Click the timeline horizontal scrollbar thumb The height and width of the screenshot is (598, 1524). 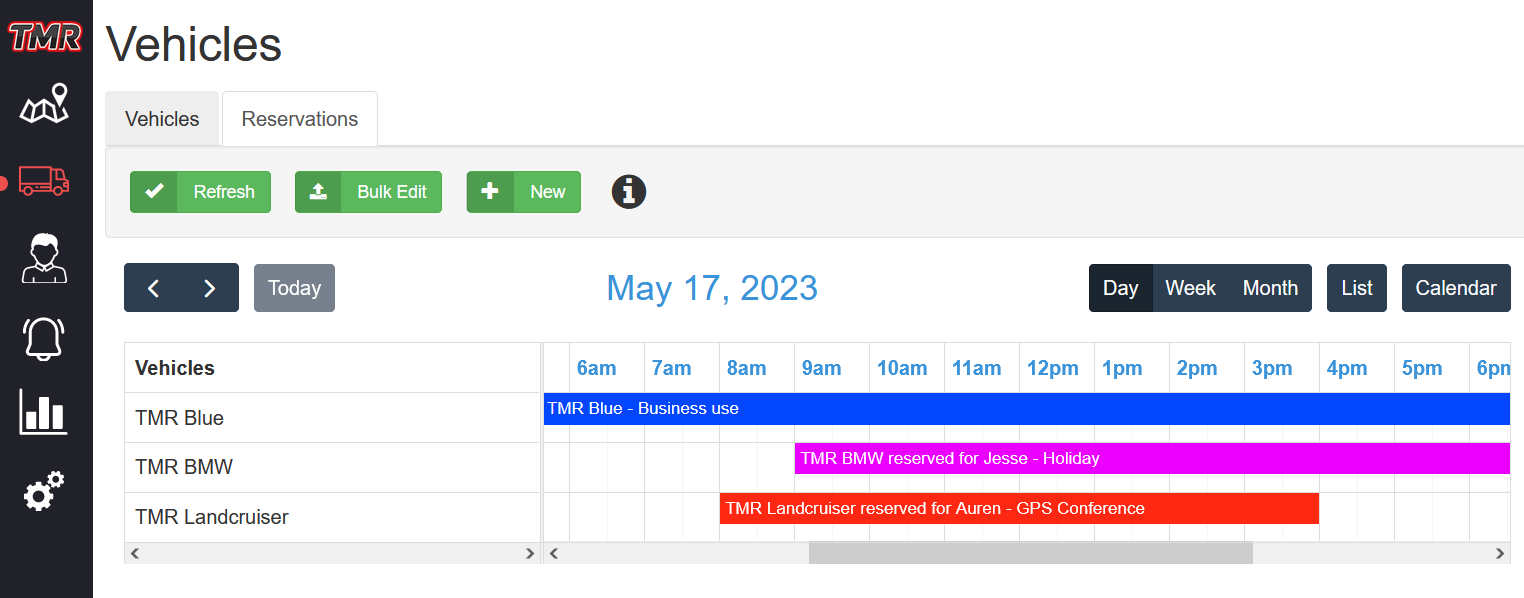(1030, 553)
